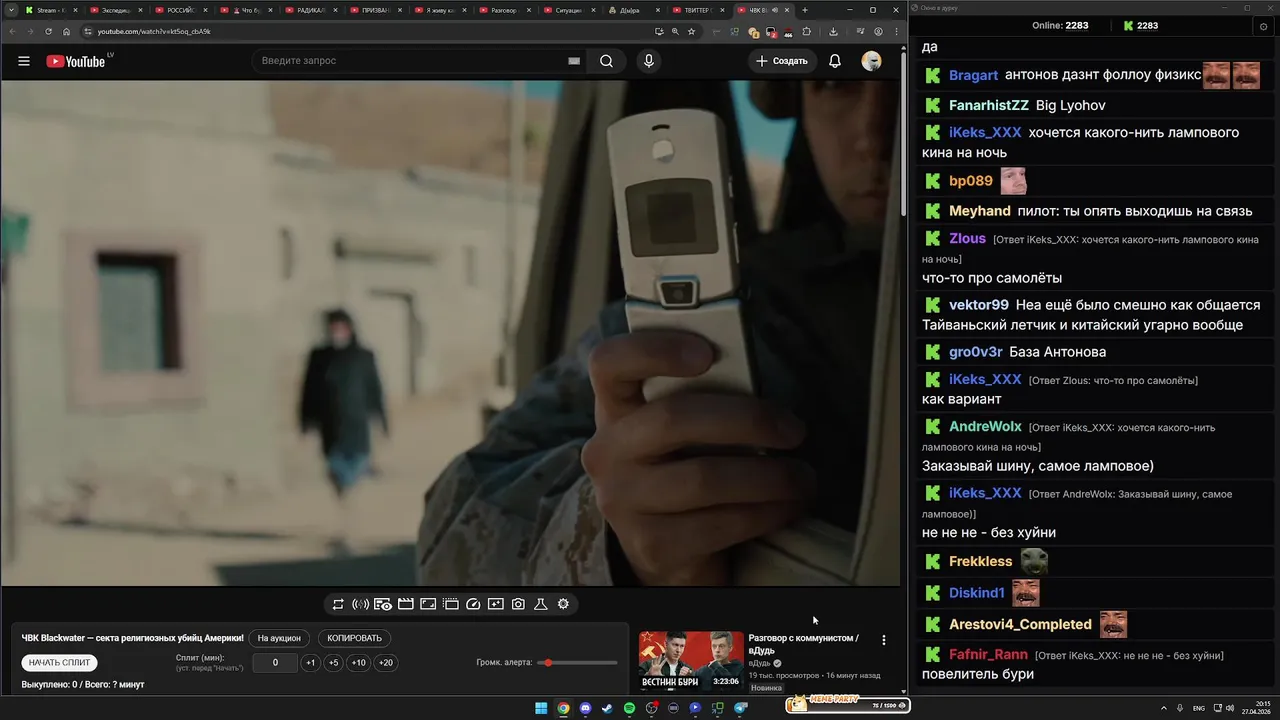This screenshot has width=1280, height=720.
Task: Add one minute with the '+1' button
Action: click(x=311, y=663)
